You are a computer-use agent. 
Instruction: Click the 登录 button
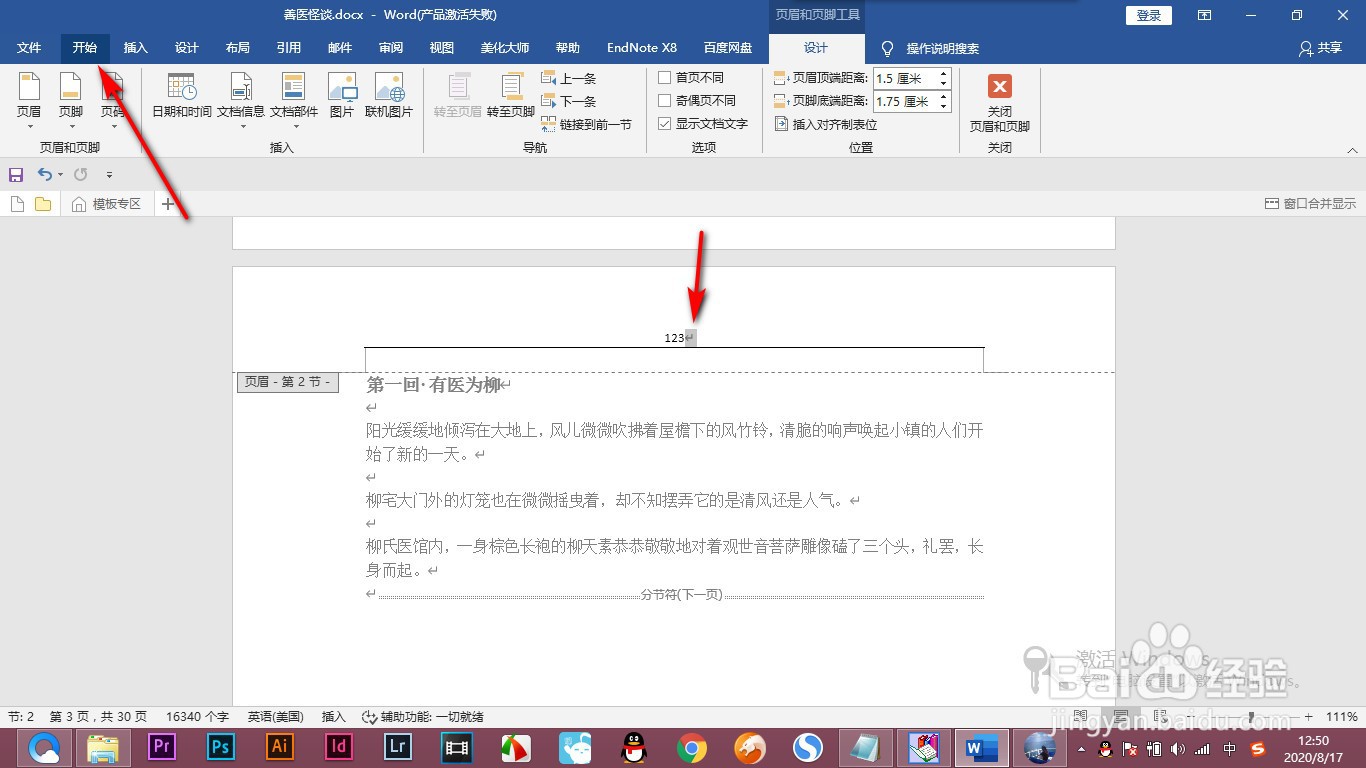(x=1149, y=15)
